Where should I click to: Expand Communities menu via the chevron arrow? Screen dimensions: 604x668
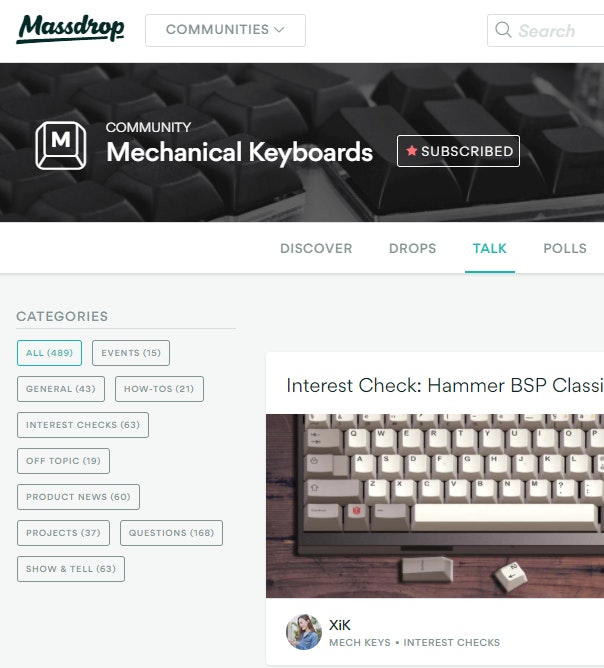click(x=279, y=29)
